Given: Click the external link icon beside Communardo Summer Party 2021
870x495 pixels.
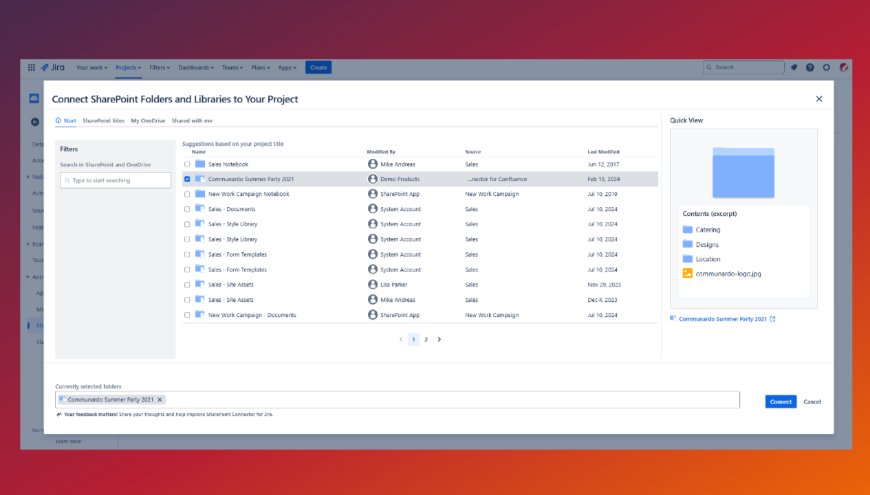Looking at the screenshot, I should tap(772, 319).
